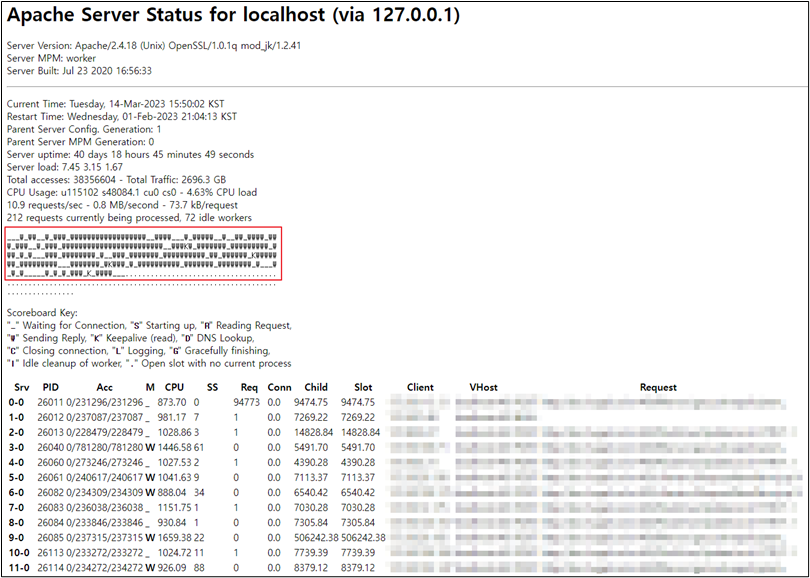Click 'Parent Server MPM Generation: 0' text
This screenshot has width=810, height=578.
(80, 142)
